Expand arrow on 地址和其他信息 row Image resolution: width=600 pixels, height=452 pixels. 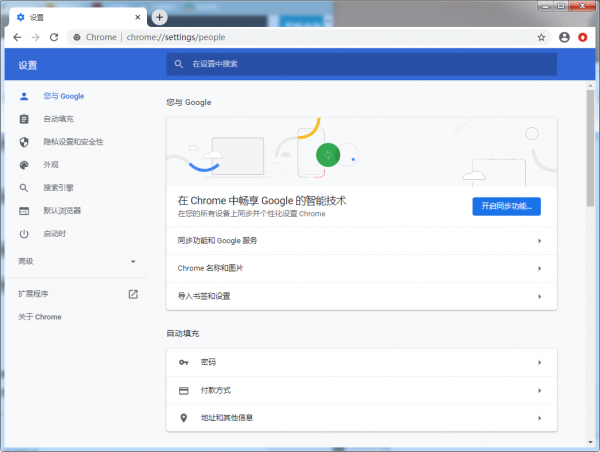(x=539, y=418)
